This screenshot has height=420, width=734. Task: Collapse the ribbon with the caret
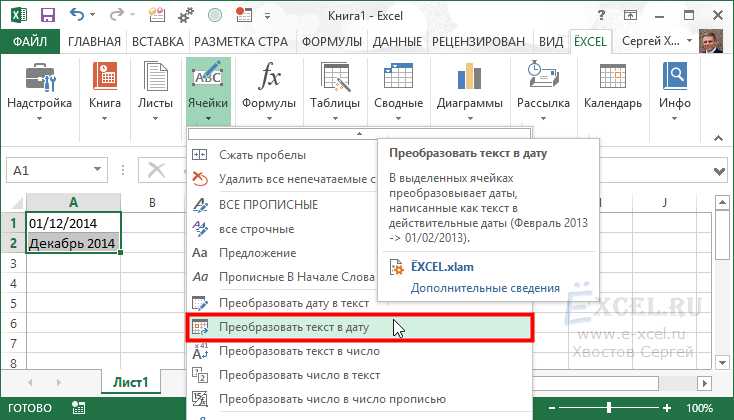719,138
